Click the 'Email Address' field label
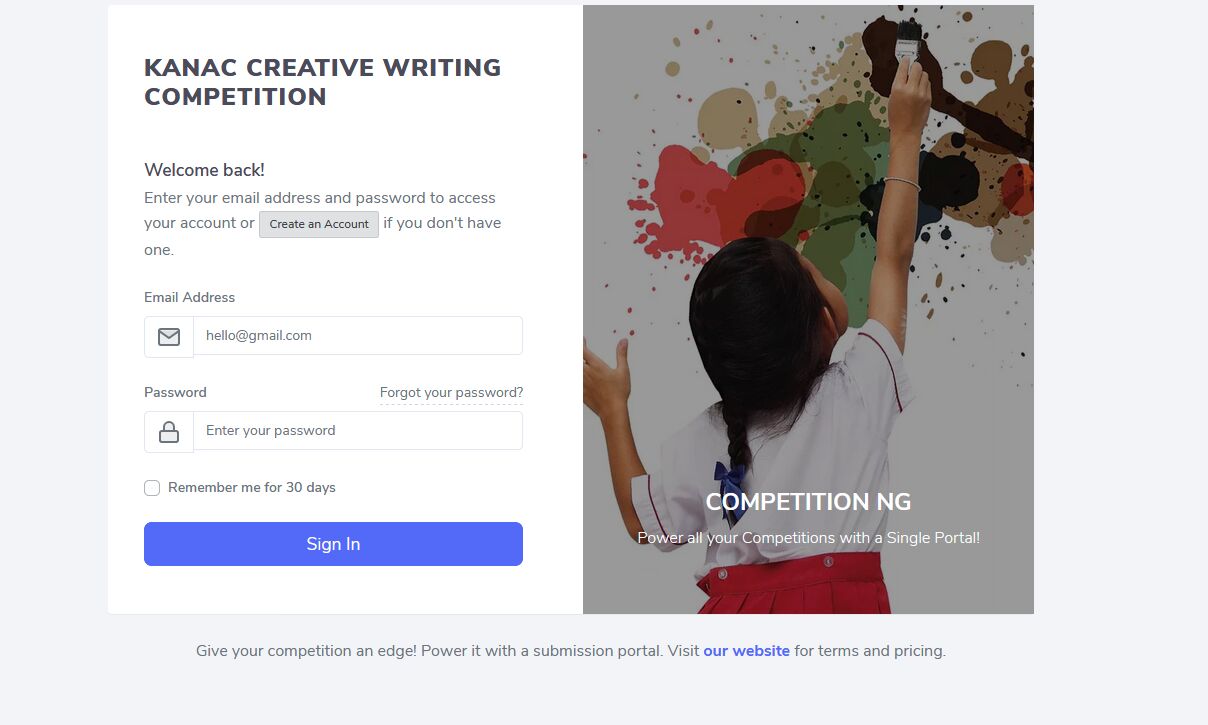The height and width of the screenshot is (725, 1208). point(189,298)
